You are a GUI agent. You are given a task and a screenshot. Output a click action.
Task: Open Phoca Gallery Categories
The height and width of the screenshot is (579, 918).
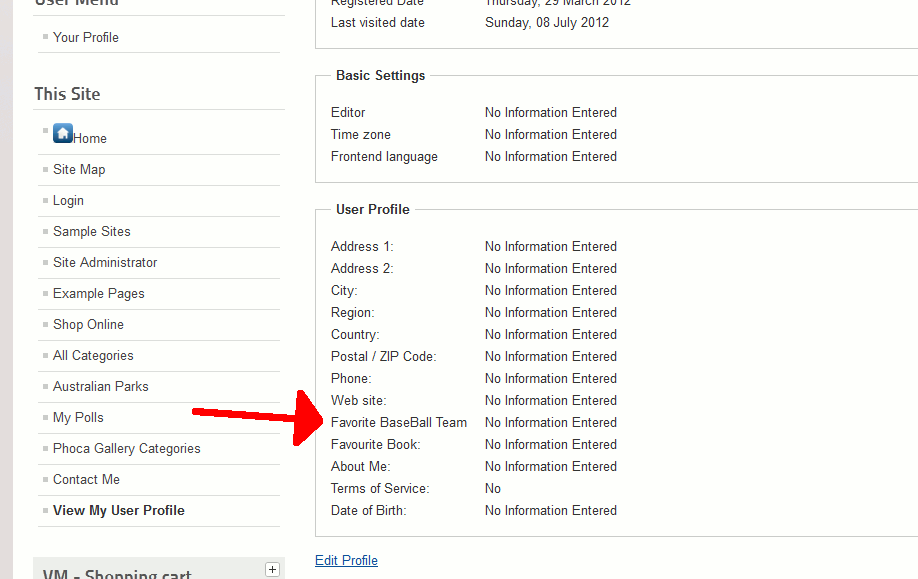pos(126,449)
